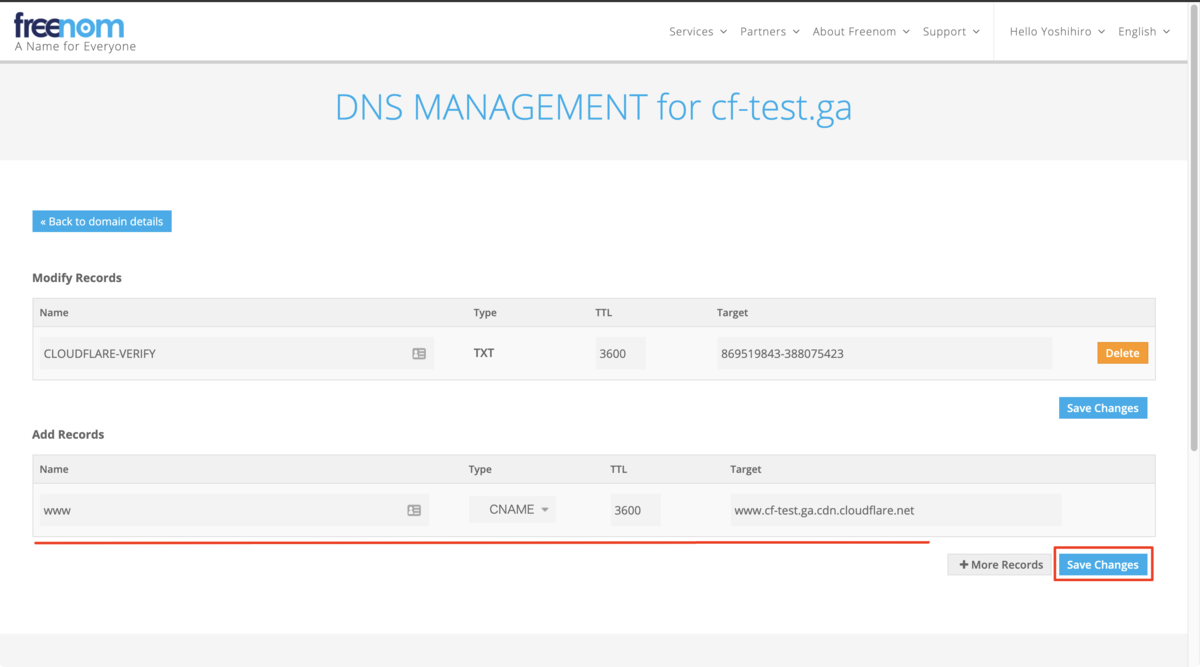Add more records with More Records button
This screenshot has height=667, width=1200.
(1001, 565)
